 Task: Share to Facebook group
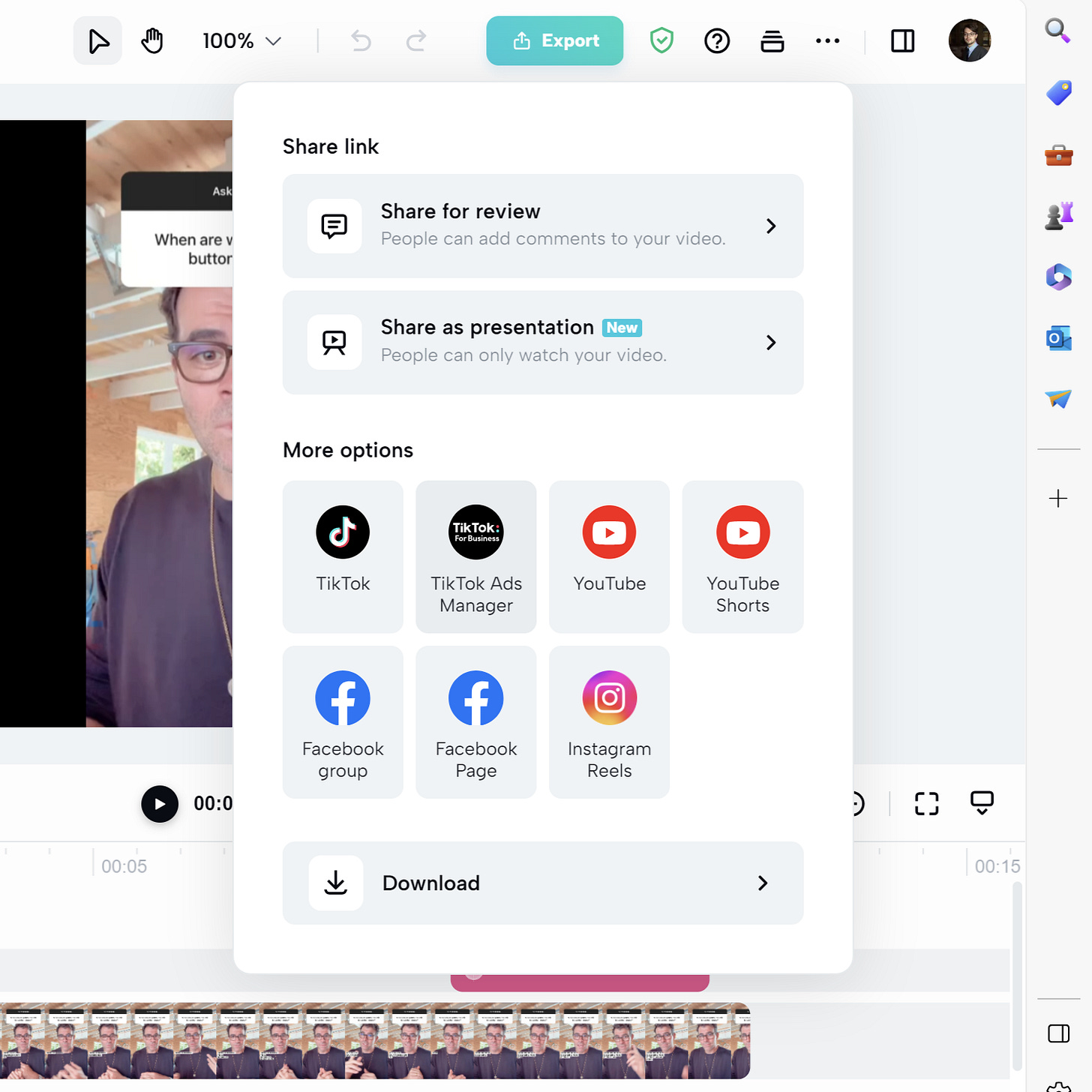(x=343, y=722)
